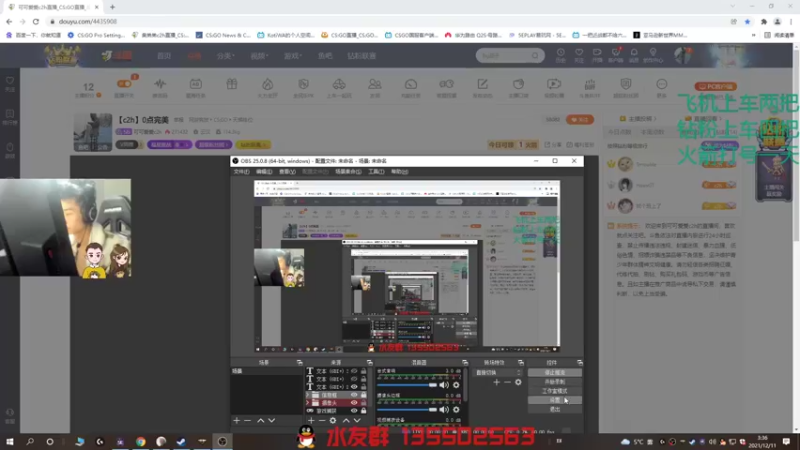Click the orange follow button beside room title
800x450 pixels.
click(x=580, y=119)
